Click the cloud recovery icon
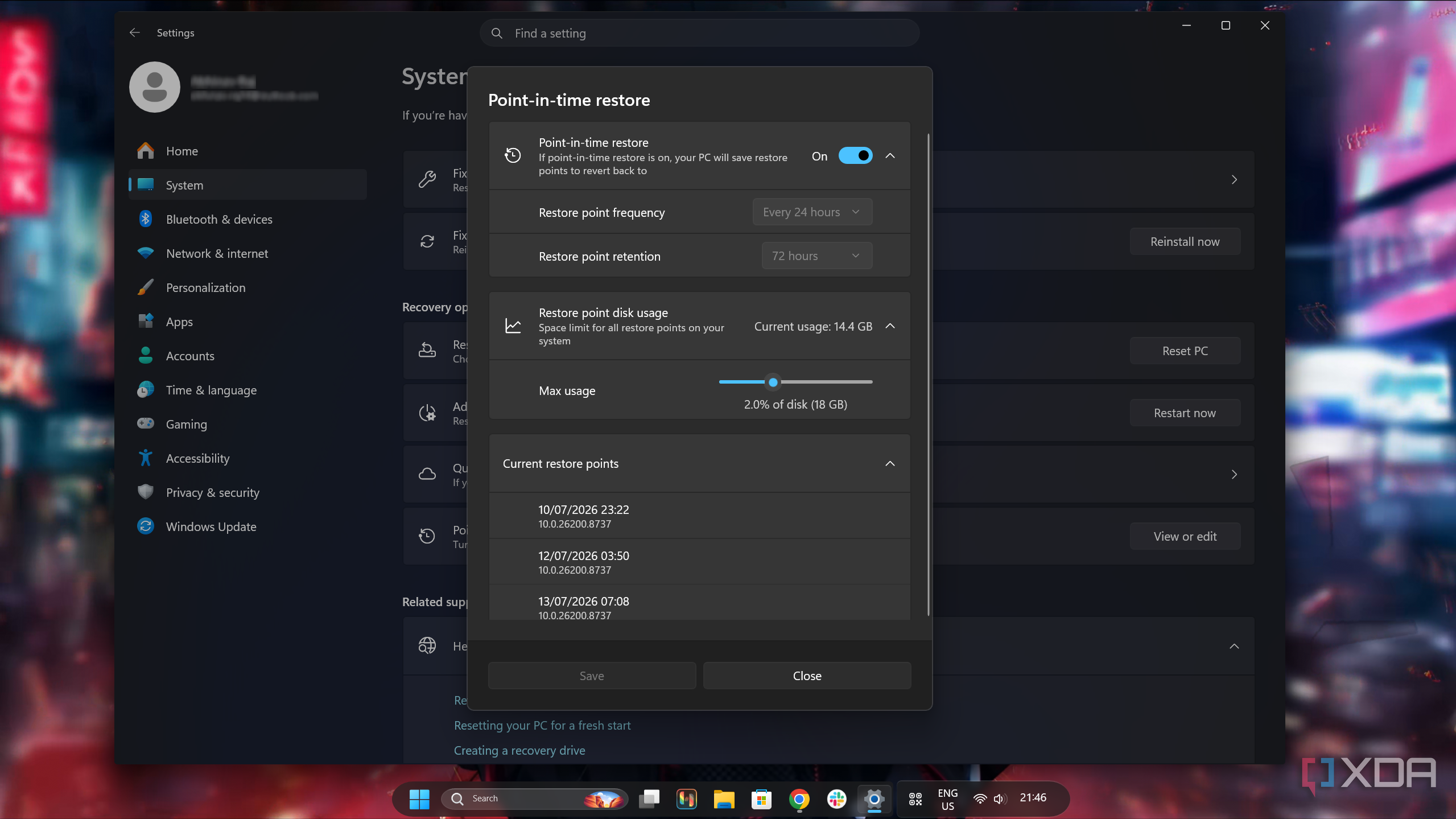 tap(427, 474)
